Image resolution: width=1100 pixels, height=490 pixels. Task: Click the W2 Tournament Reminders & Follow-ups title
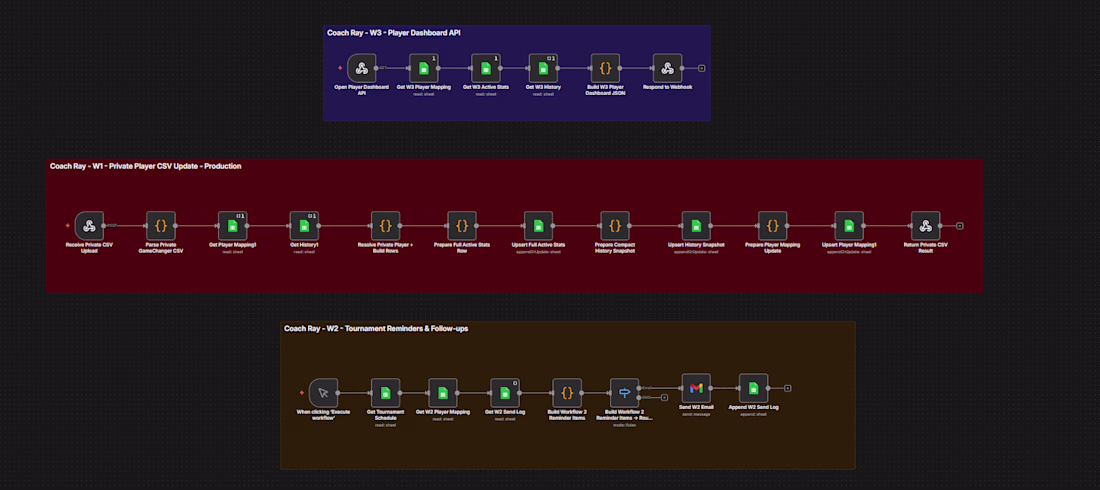click(x=375, y=328)
